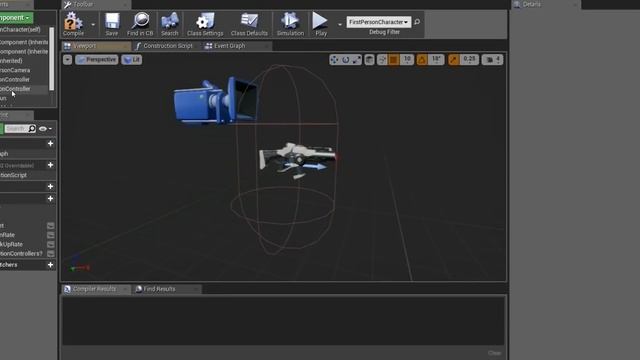Viewport: 640px width, 360px height.
Task: Toggle scale snapping in viewport
Action: [x=453, y=60]
